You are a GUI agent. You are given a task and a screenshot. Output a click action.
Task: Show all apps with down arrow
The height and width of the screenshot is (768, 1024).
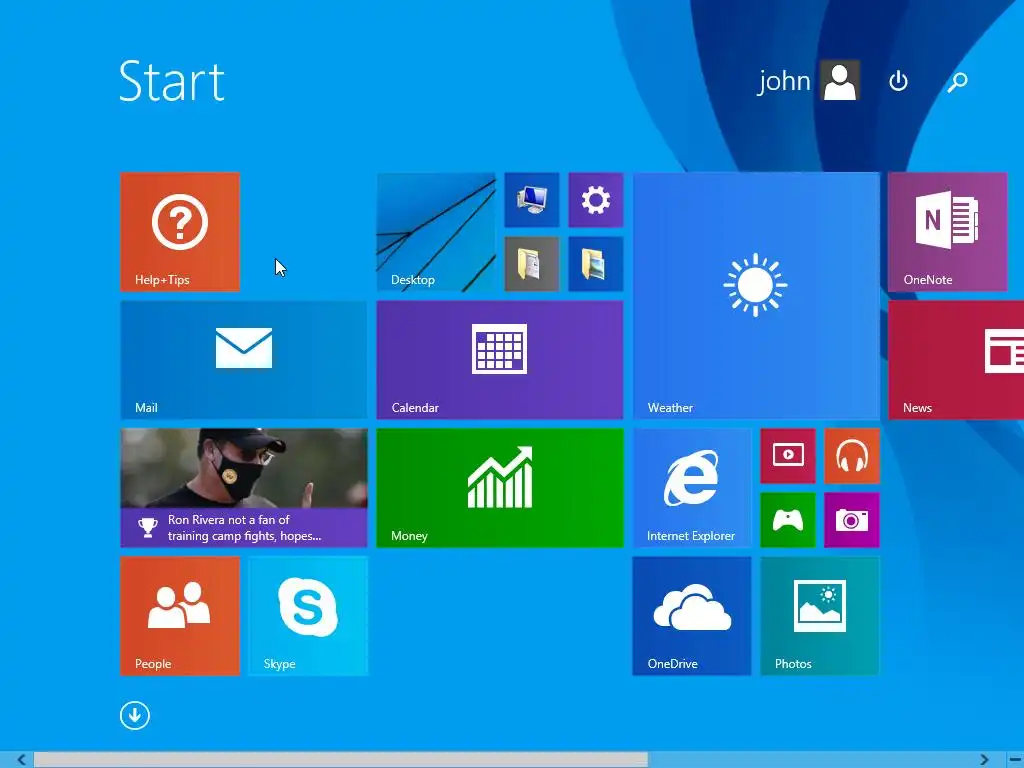[x=135, y=716]
